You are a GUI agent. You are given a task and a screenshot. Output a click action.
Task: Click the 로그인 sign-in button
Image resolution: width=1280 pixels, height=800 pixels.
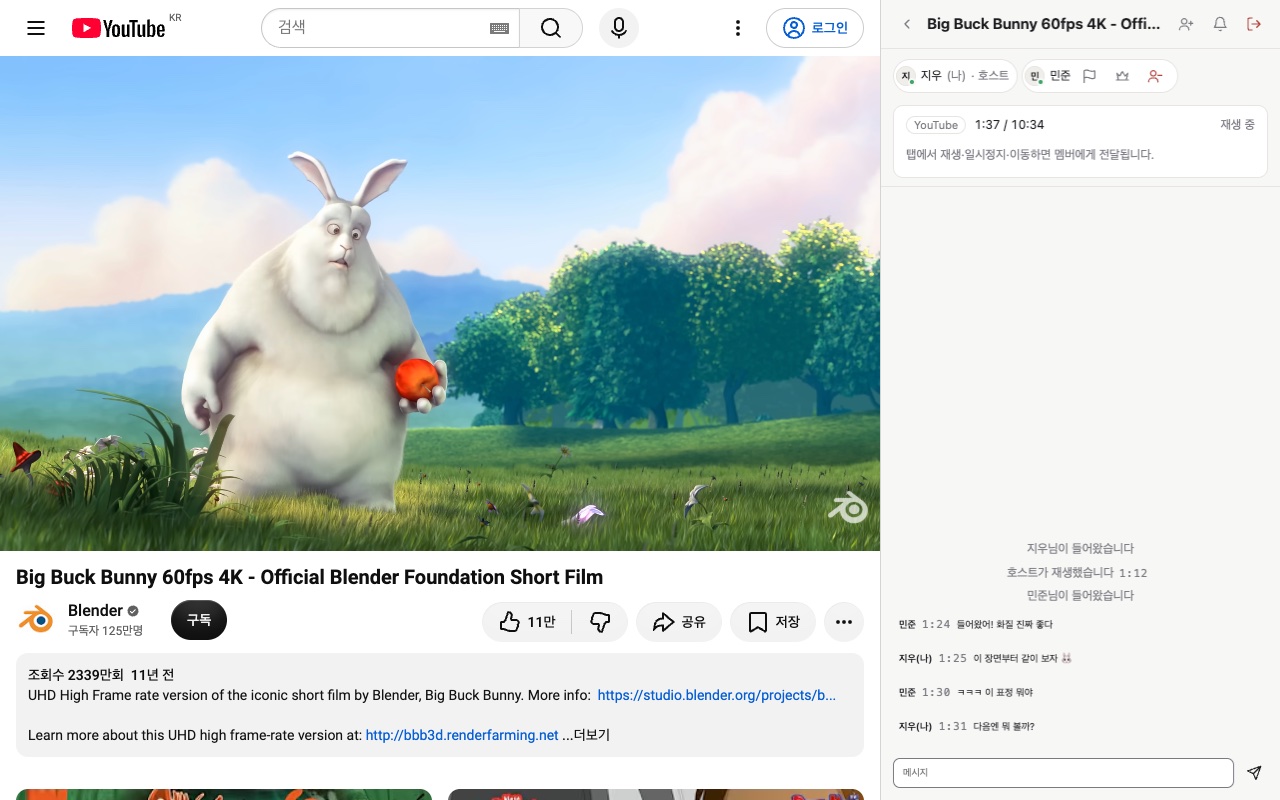815,28
